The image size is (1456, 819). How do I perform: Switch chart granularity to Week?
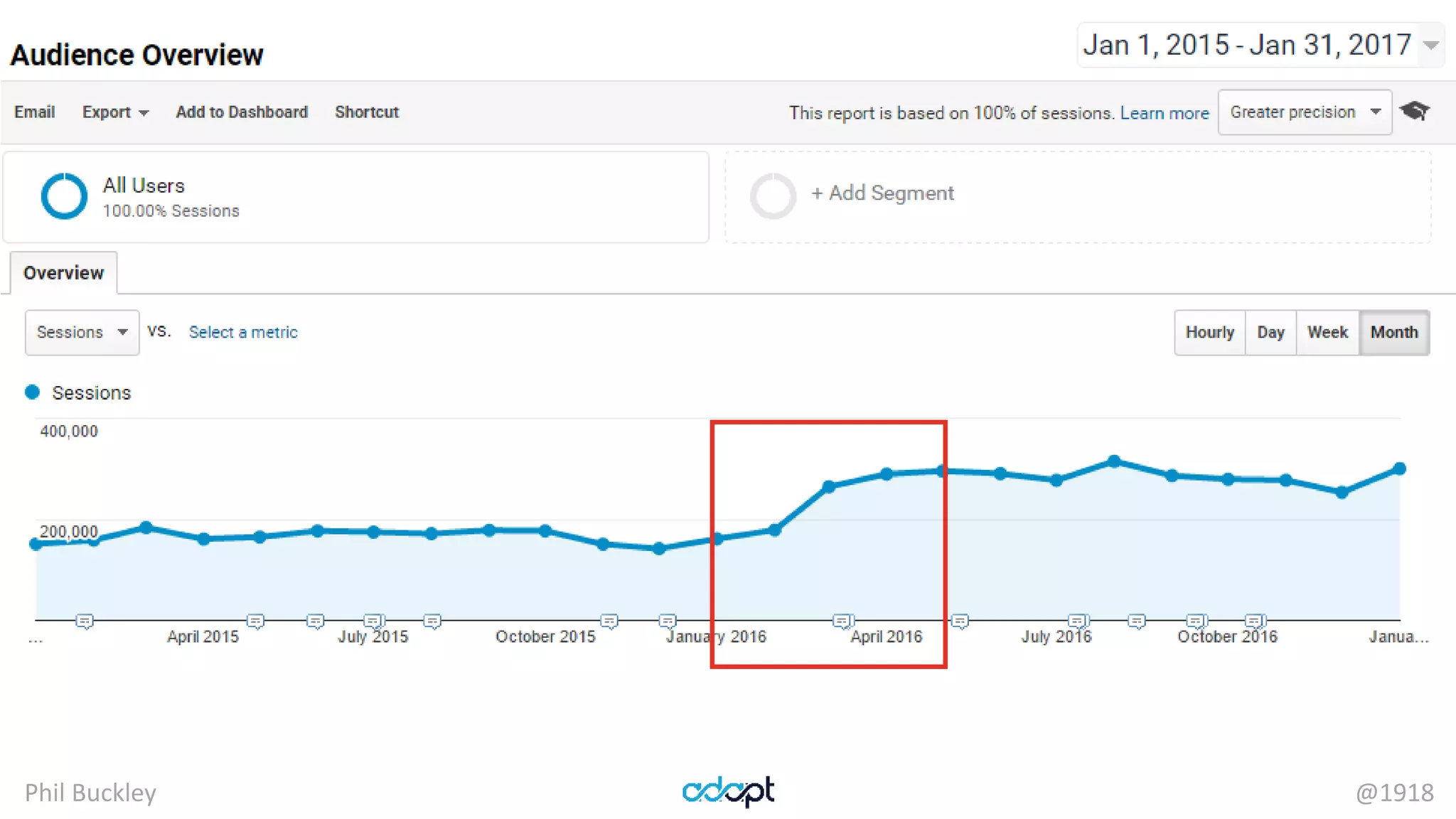1327,332
